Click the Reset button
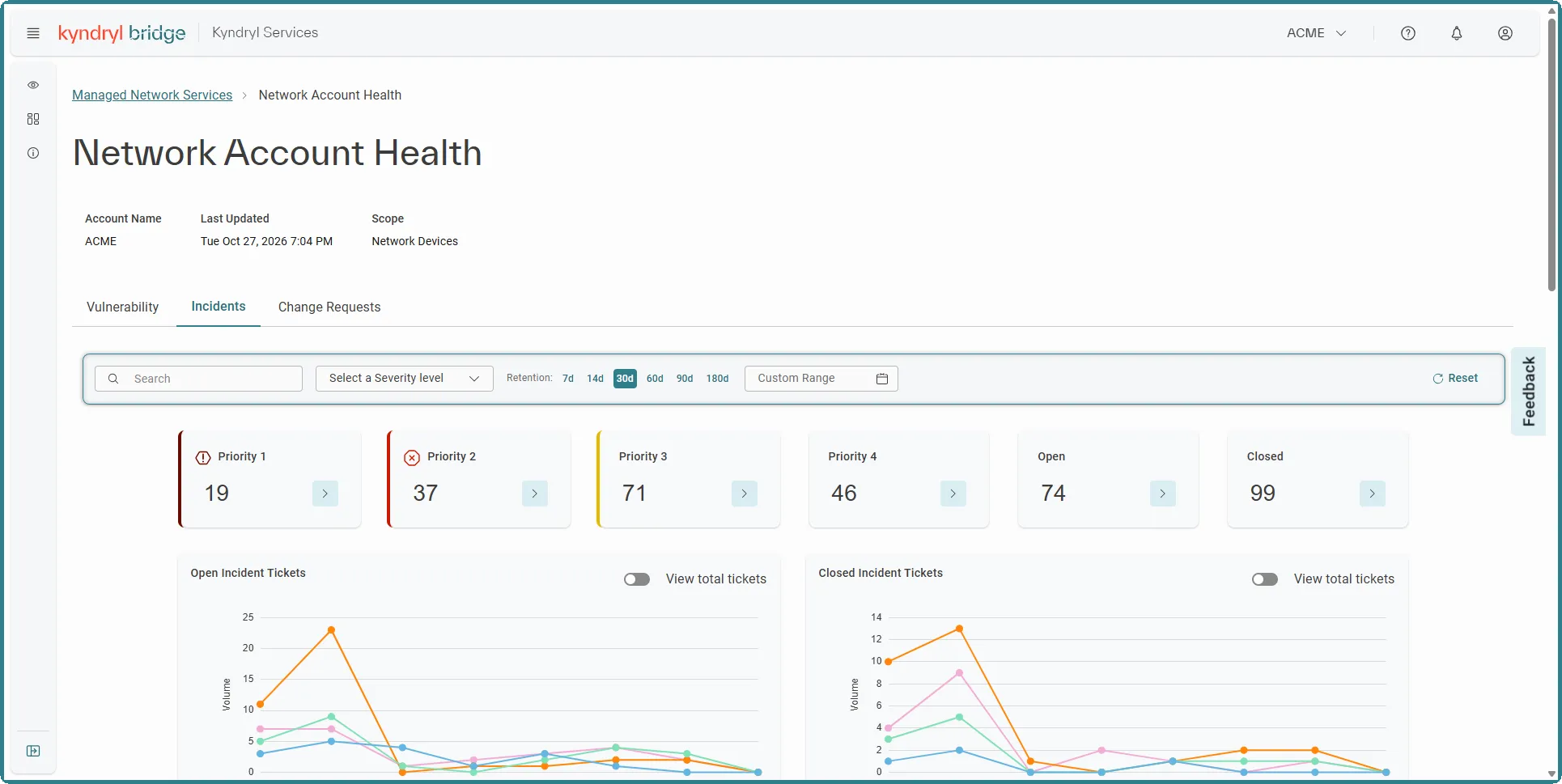 coord(1455,379)
